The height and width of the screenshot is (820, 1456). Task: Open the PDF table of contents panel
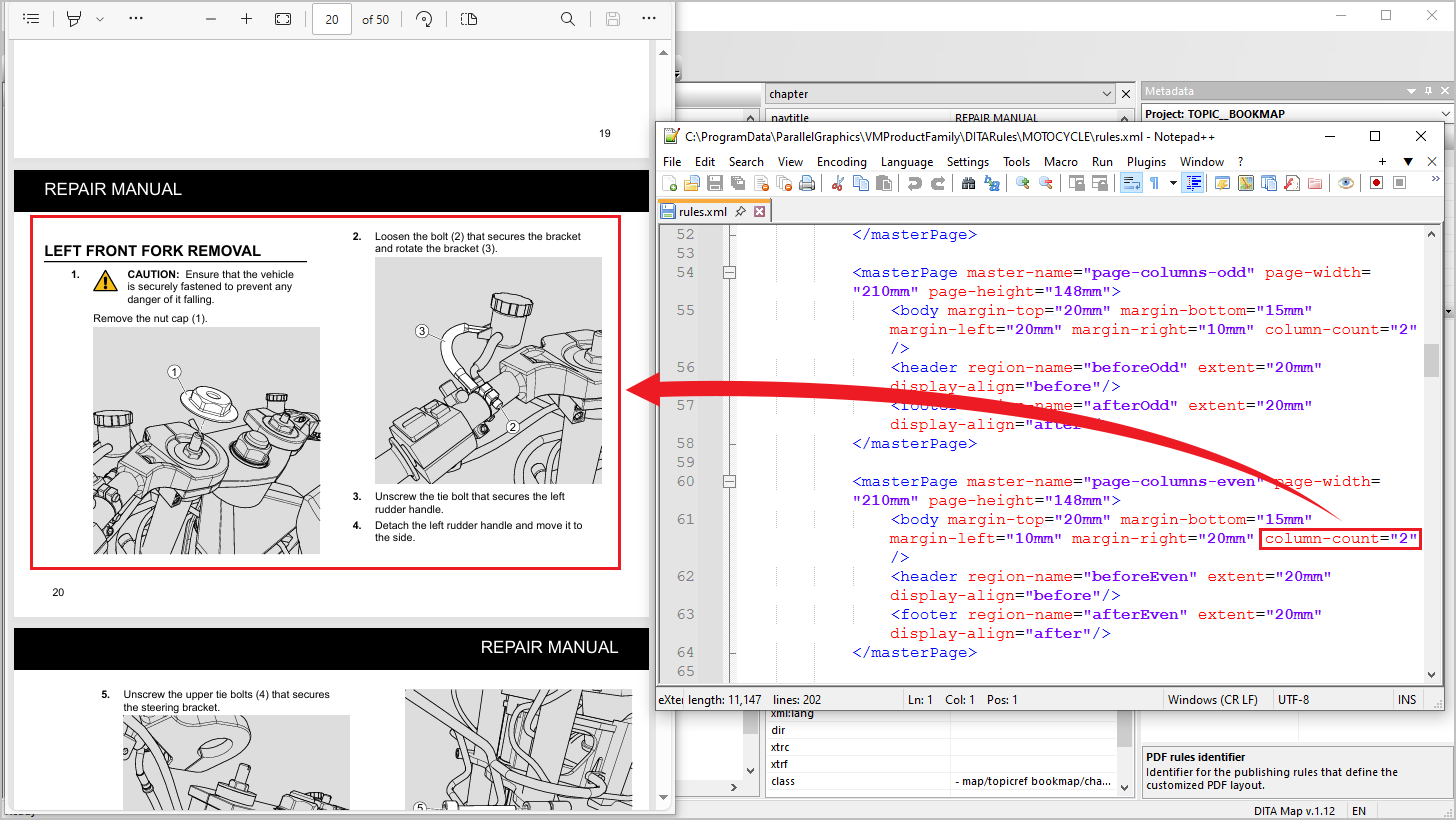(32, 19)
